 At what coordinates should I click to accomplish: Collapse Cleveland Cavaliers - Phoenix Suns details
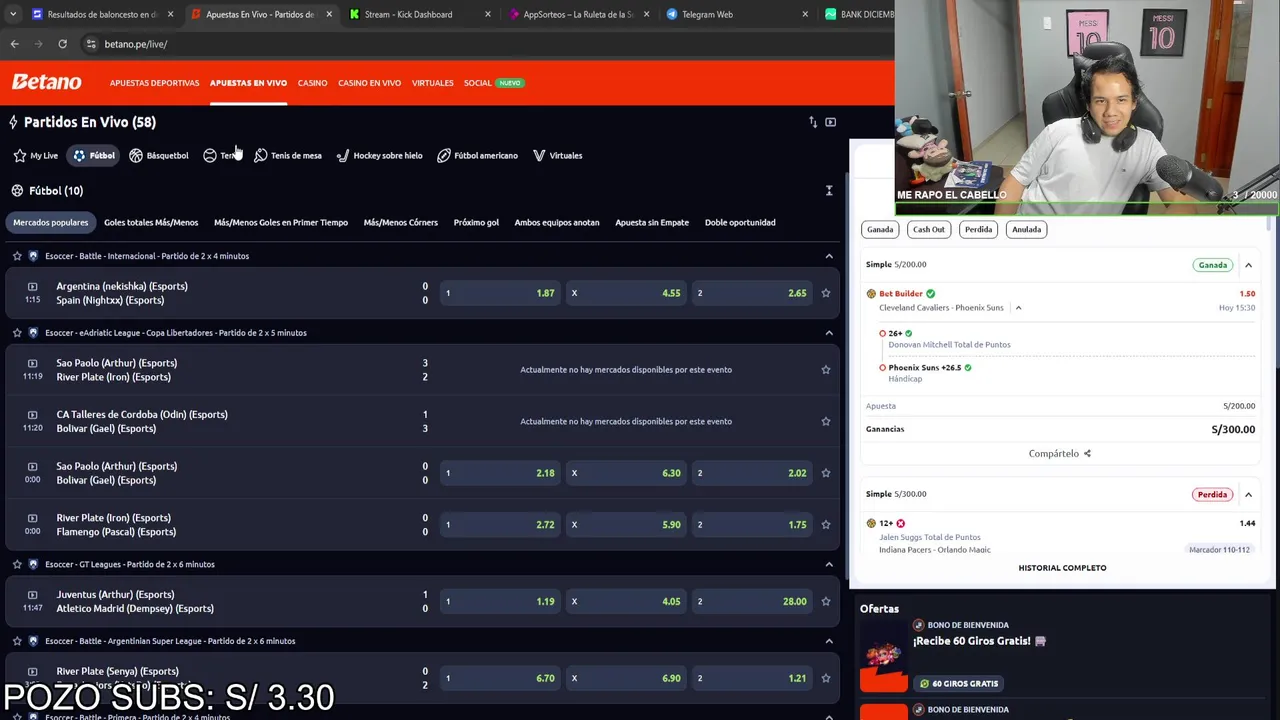1018,308
